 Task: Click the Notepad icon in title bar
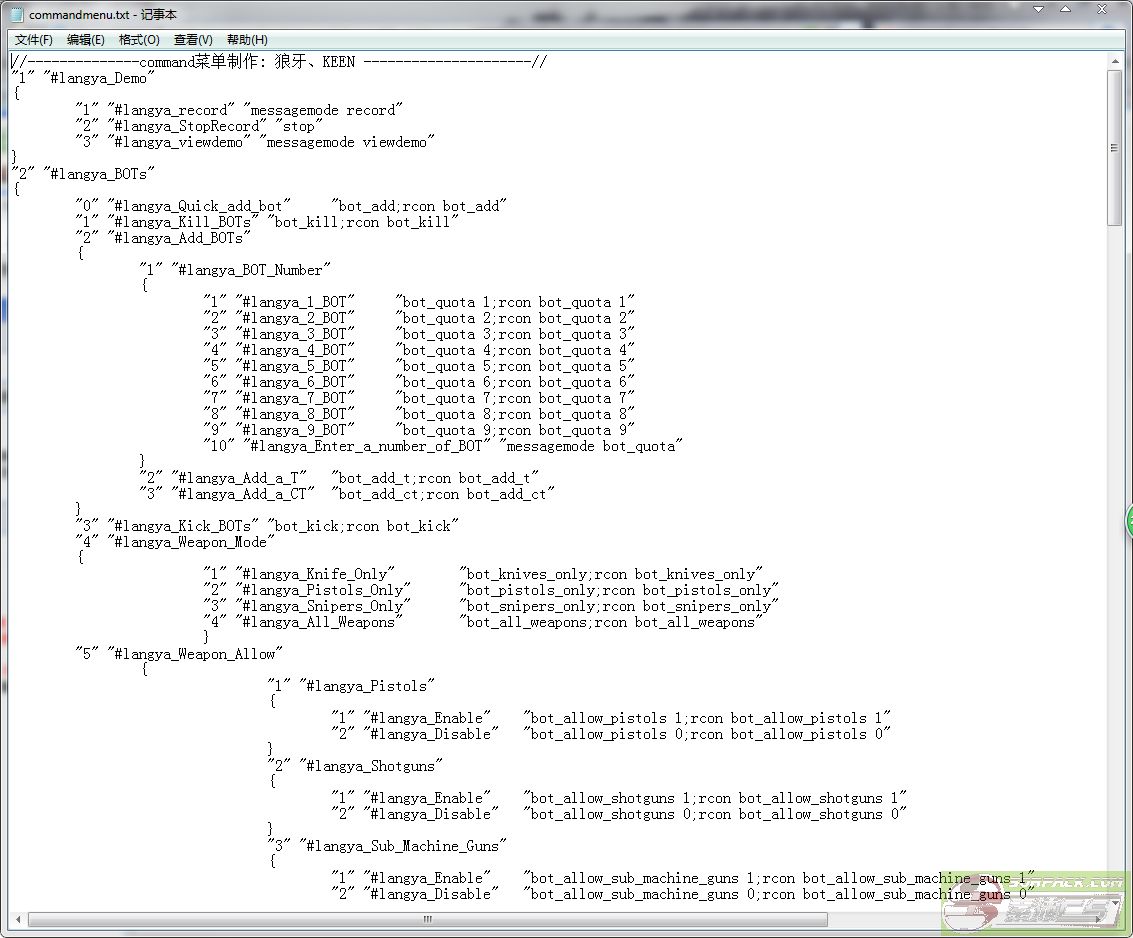click(16, 16)
